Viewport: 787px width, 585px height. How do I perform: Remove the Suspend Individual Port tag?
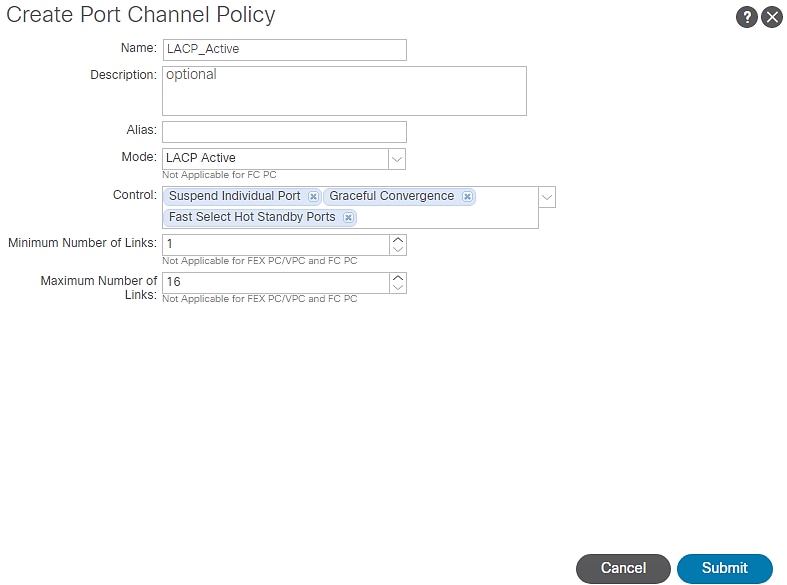(x=313, y=197)
